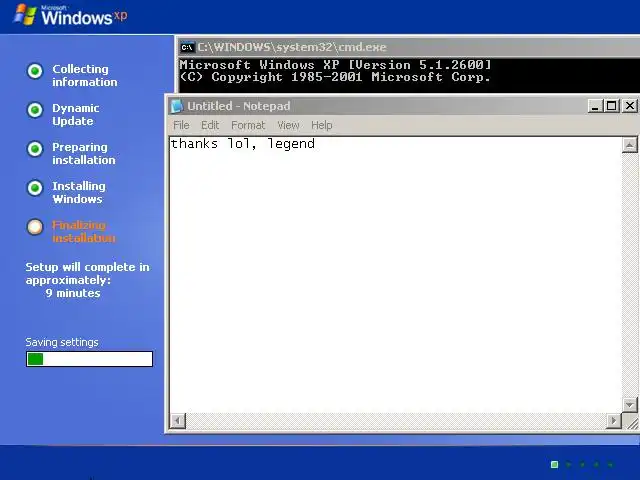Click the cmd.exe title bar
Screen dimensions: 640x480
(x=408, y=47)
